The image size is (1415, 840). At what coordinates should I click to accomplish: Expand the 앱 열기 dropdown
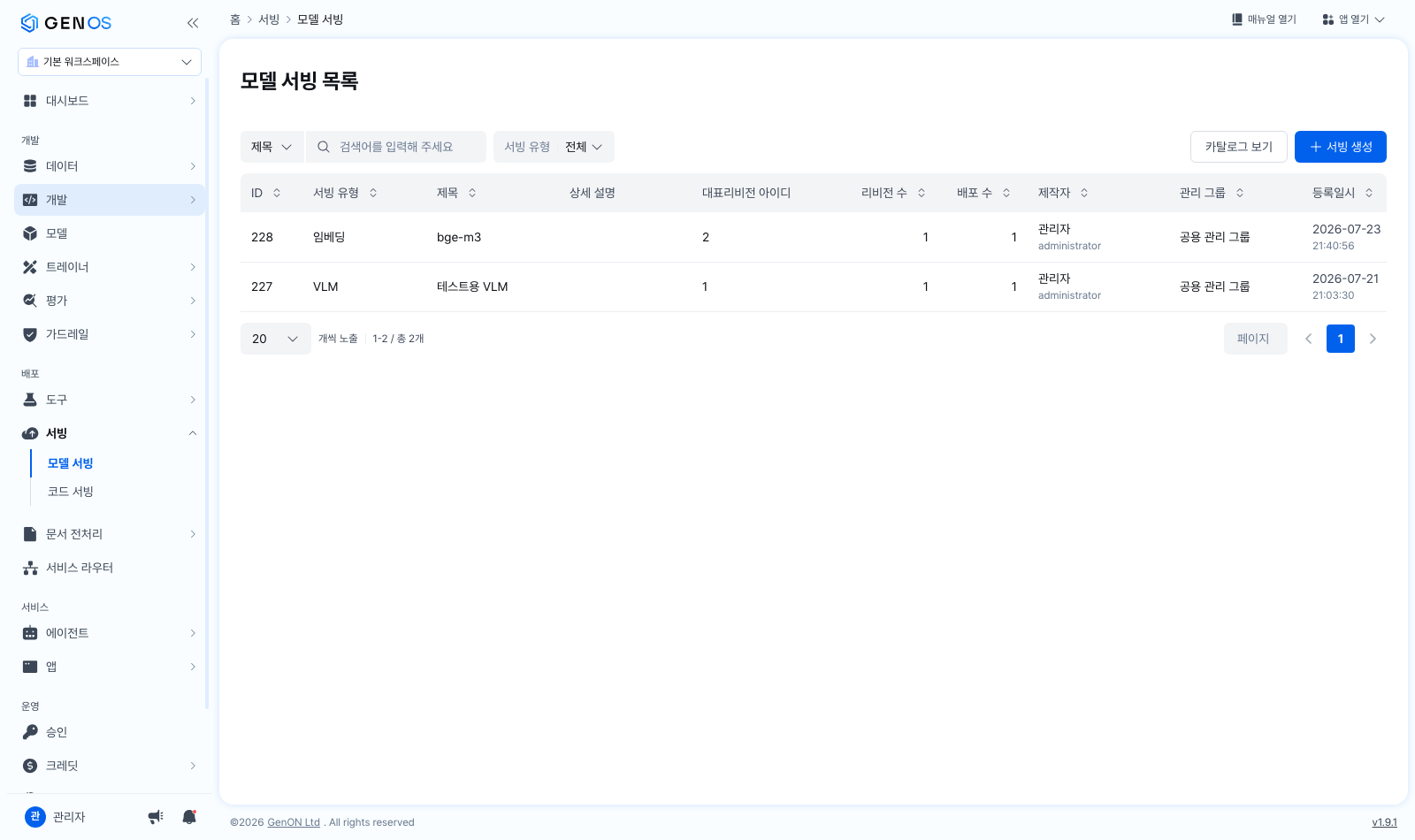pyautogui.click(x=1353, y=19)
